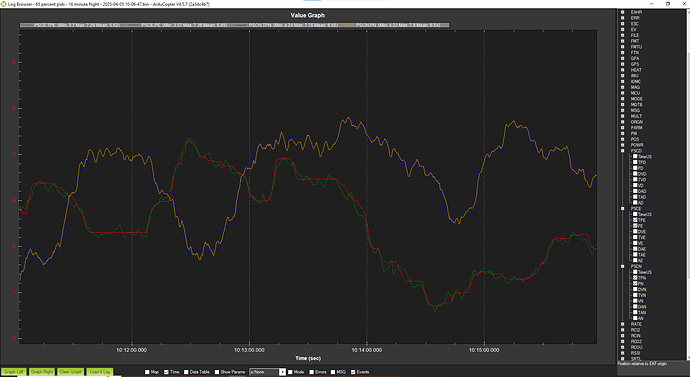Select the MODE tree item

pos(636,99)
